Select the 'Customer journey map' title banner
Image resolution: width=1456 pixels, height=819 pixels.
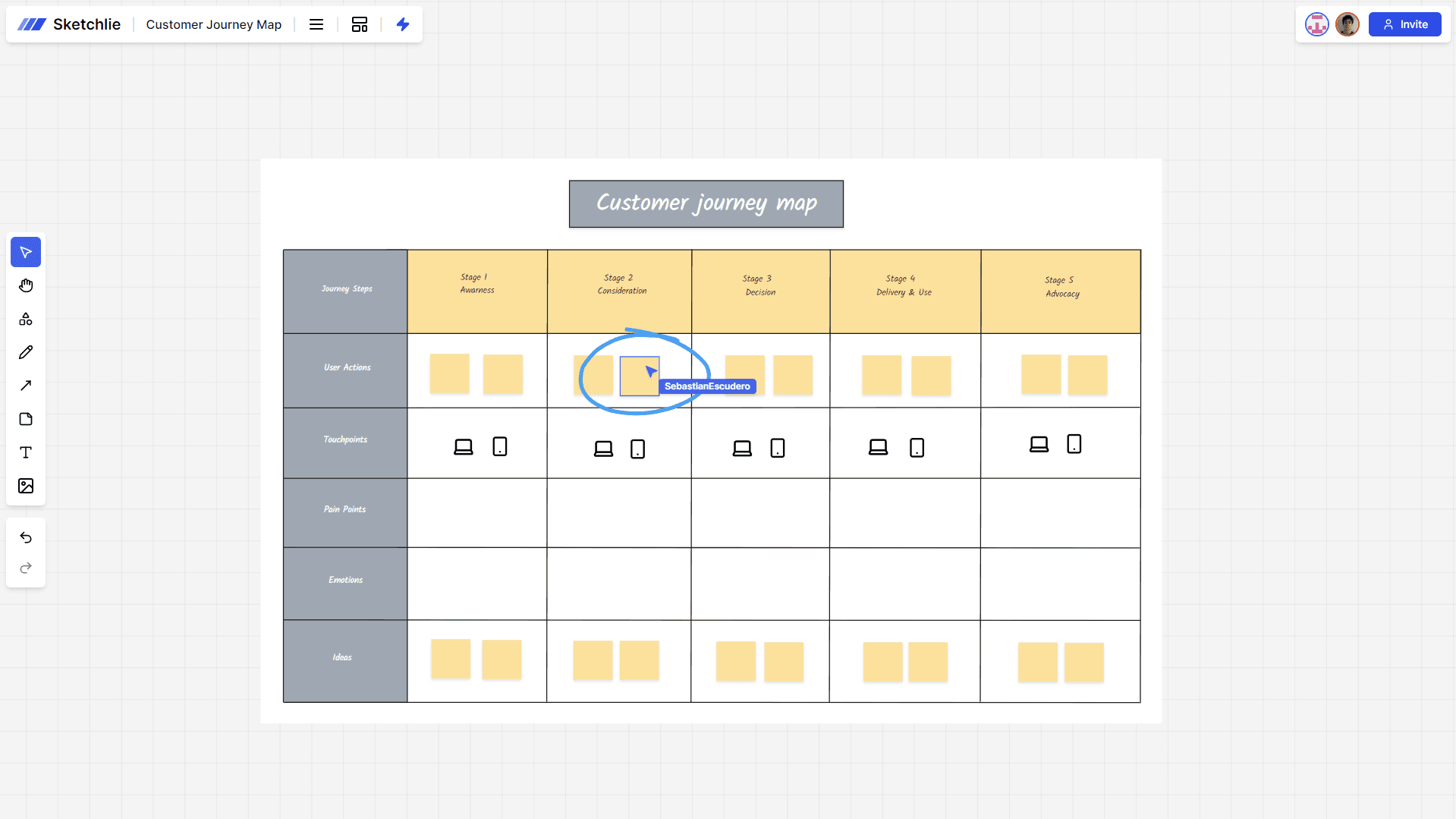pos(706,203)
